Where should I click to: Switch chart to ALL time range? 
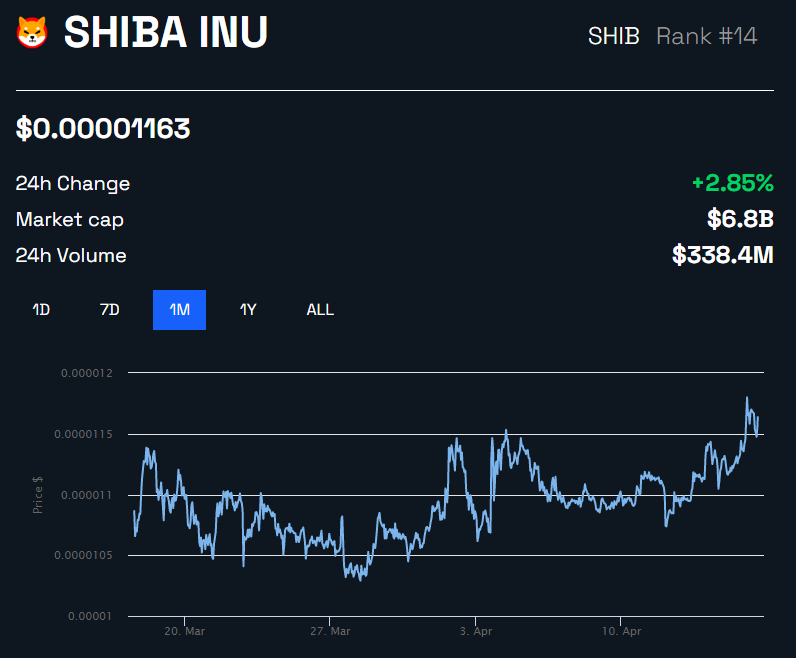coord(320,310)
